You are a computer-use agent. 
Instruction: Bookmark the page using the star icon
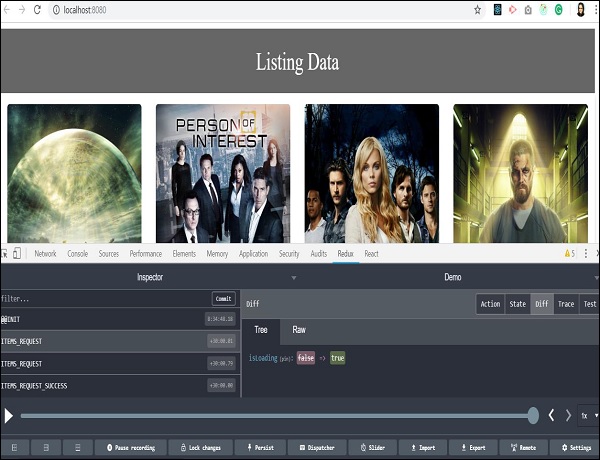pyautogui.click(x=477, y=9)
